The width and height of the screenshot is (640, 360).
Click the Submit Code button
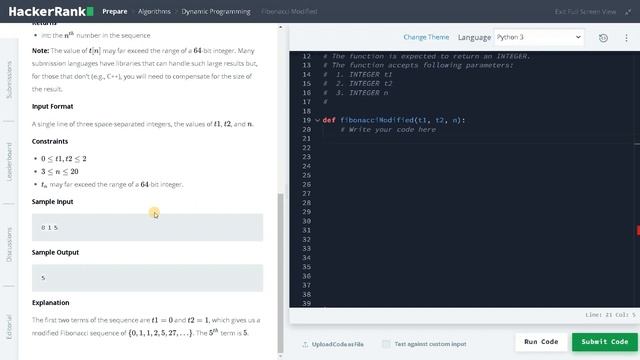click(604, 342)
